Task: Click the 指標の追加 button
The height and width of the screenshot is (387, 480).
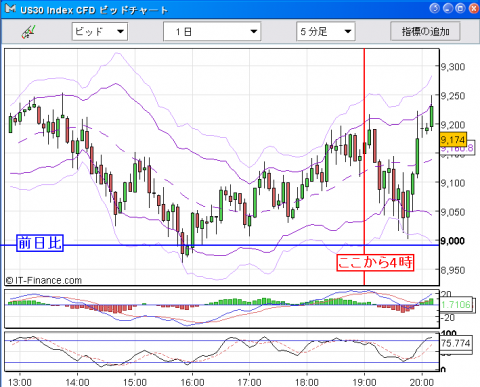Action: [x=425, y=32]
